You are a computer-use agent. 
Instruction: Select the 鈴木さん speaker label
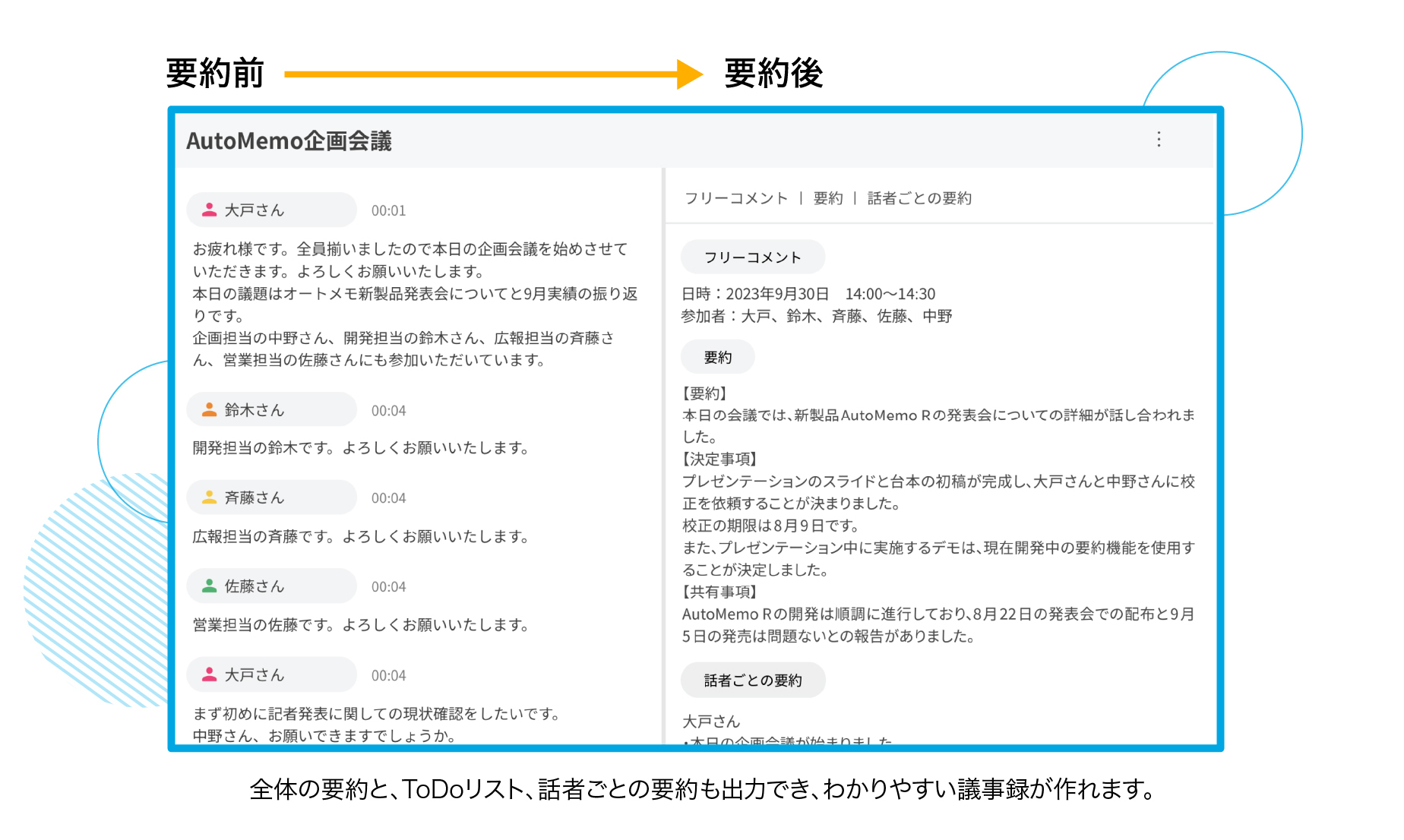click(x=255, y=410)
